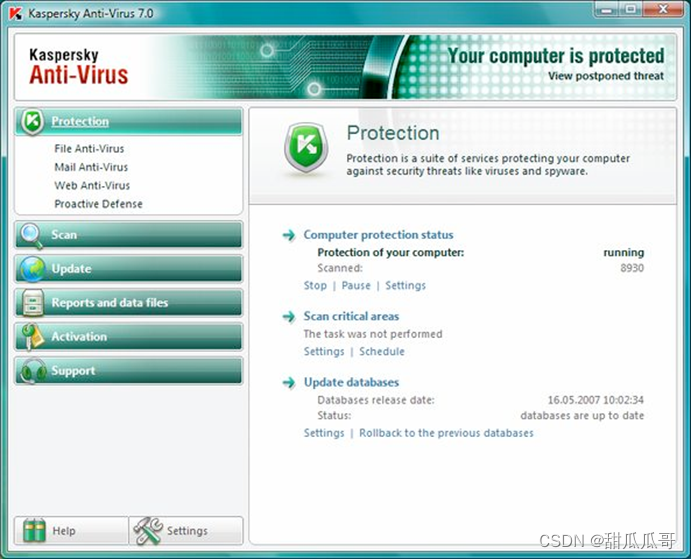Open the Activation section

[128, 336]
